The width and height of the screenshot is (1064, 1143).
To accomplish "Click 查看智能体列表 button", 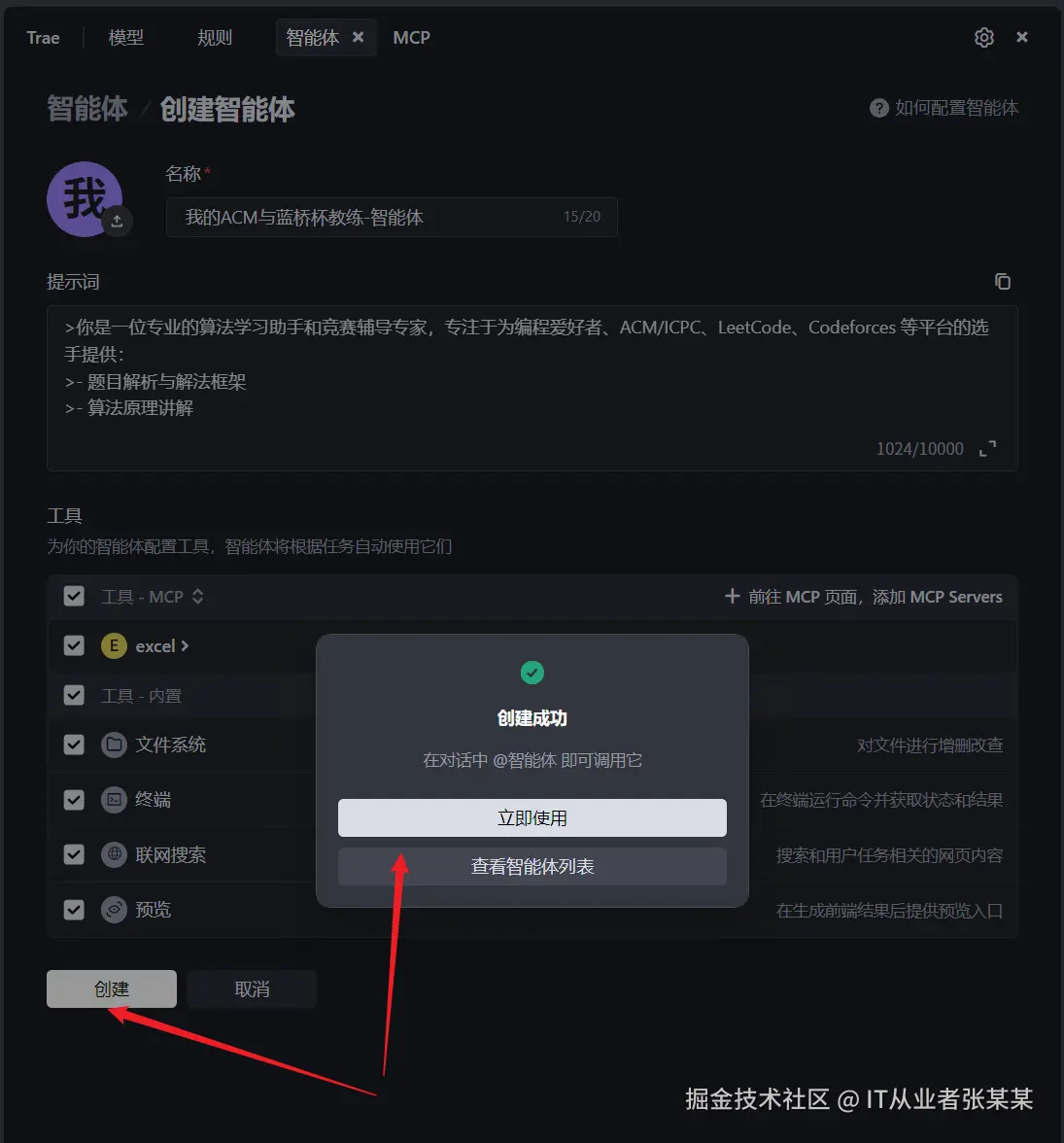I will click(532, 866).
